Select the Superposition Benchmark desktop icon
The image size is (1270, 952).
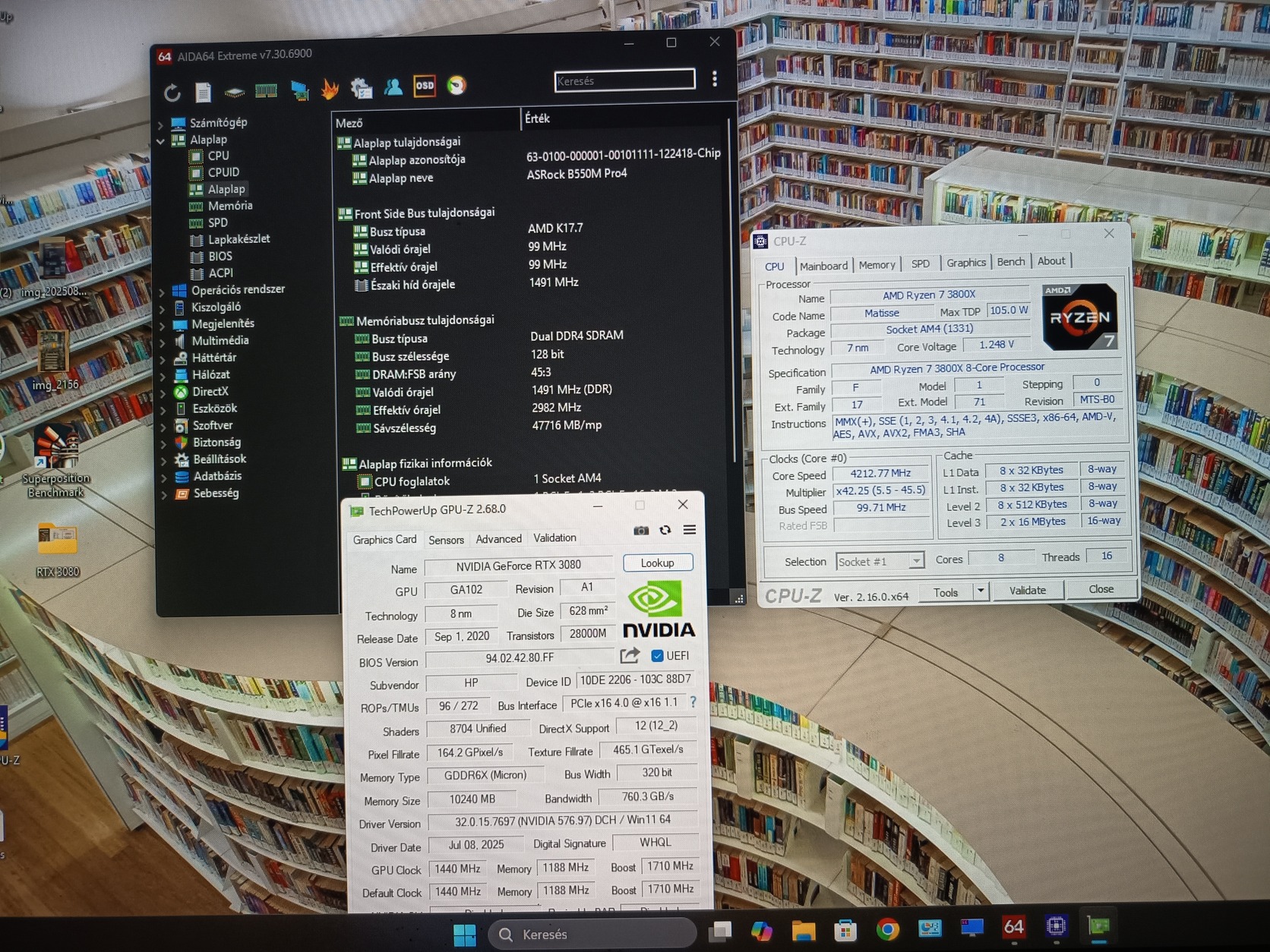tap(55, 462)
